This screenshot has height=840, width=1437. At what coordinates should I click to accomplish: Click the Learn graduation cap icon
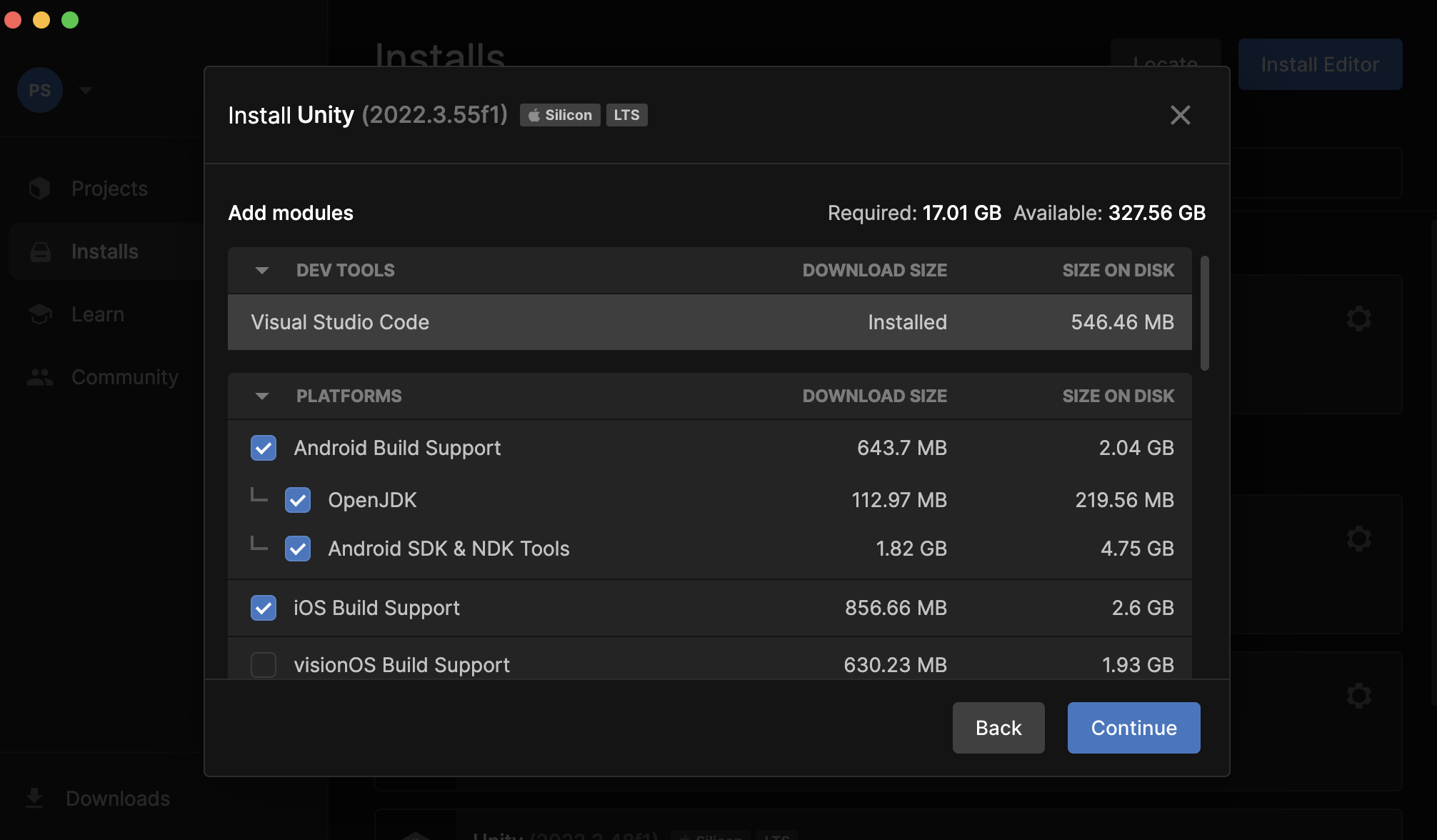(x=40, y=314)
